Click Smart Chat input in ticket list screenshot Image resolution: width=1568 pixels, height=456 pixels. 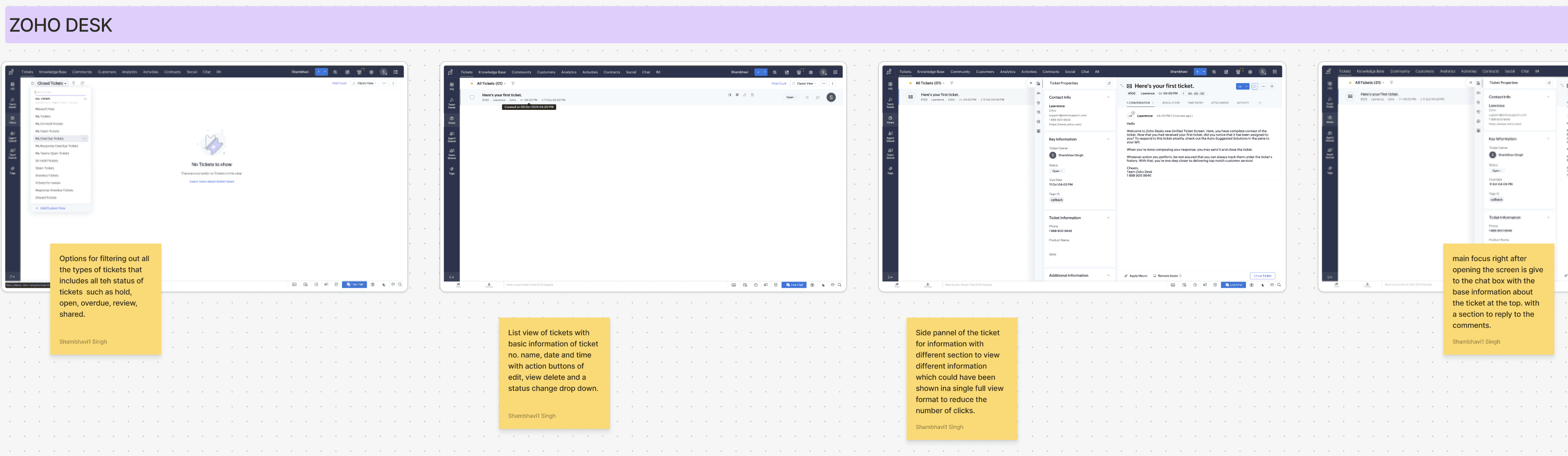click(529, 285)
